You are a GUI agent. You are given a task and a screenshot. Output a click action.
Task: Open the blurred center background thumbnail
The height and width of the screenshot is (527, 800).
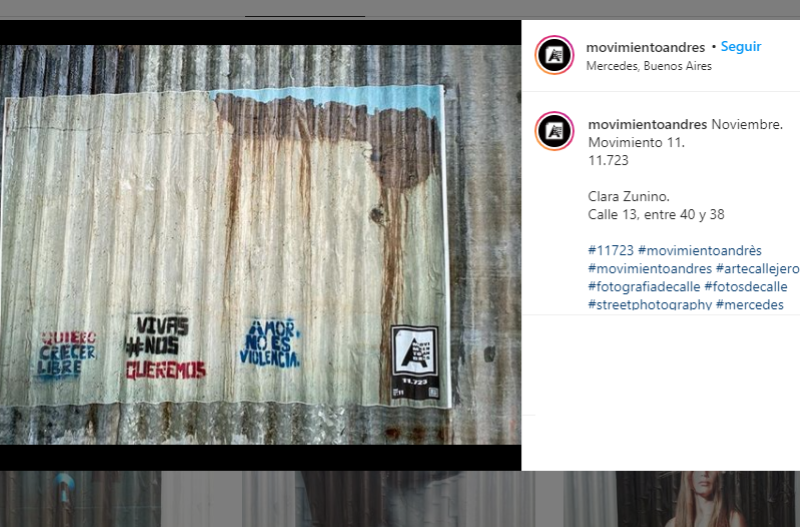tap(388, 499)
